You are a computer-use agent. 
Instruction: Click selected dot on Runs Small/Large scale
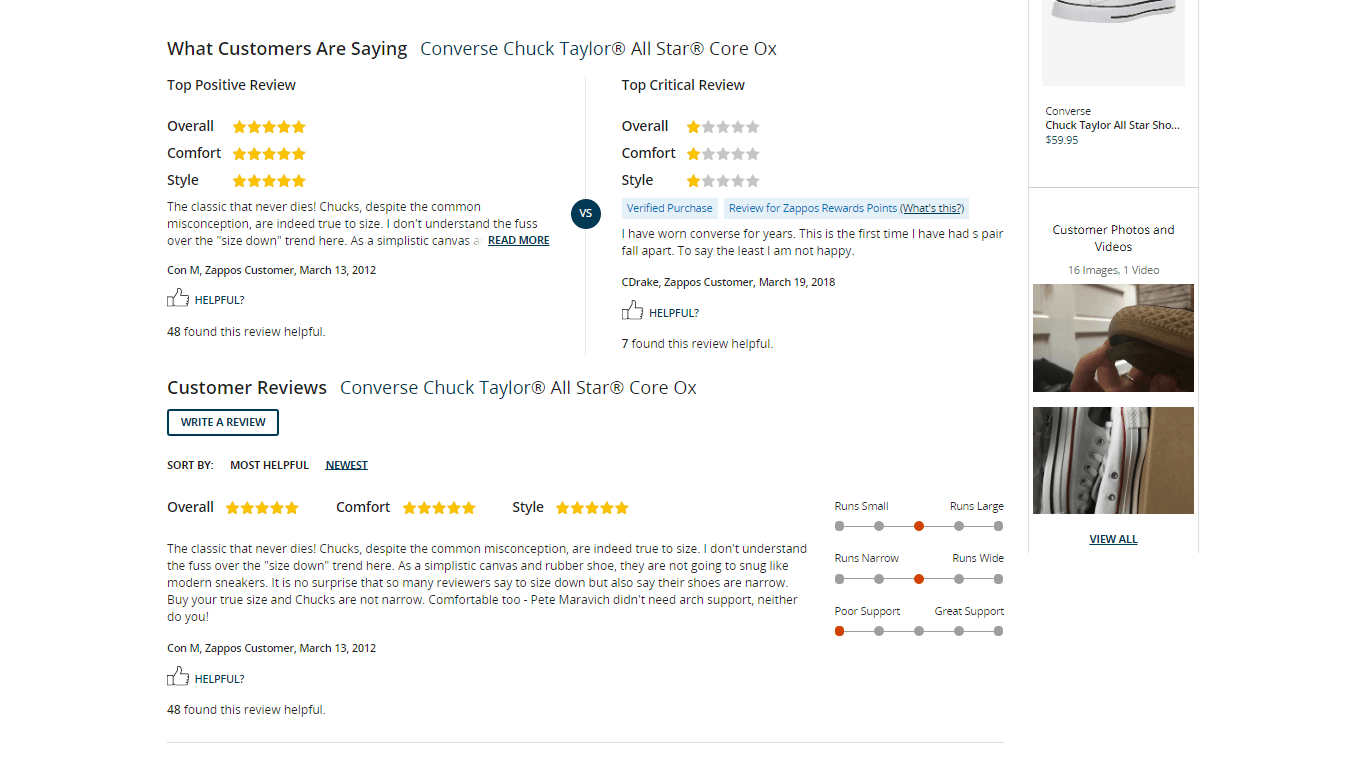(x=919, y=526)
